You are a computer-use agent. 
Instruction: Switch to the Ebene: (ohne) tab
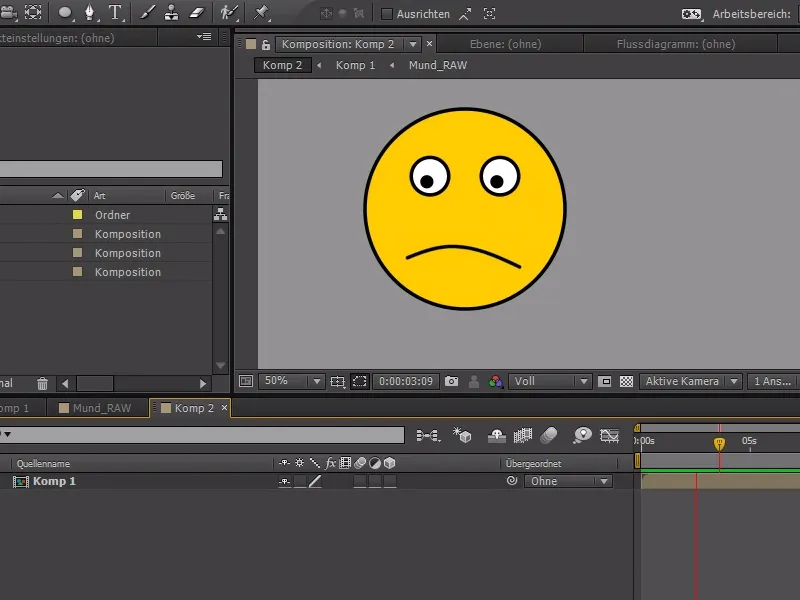pyautogui.click(x=505, y=44)
